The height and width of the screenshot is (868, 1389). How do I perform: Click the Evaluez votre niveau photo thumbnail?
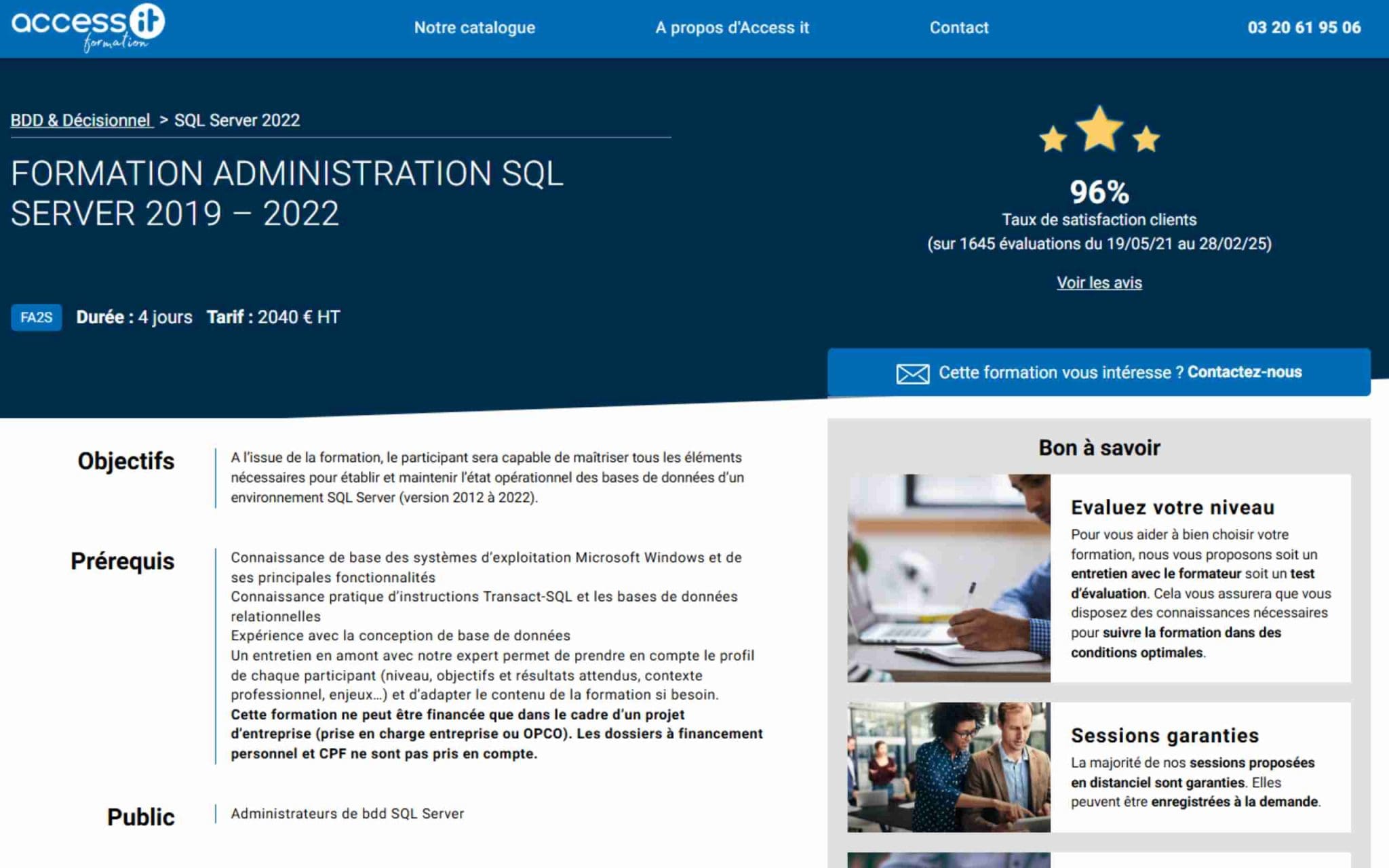coord(949,578)
